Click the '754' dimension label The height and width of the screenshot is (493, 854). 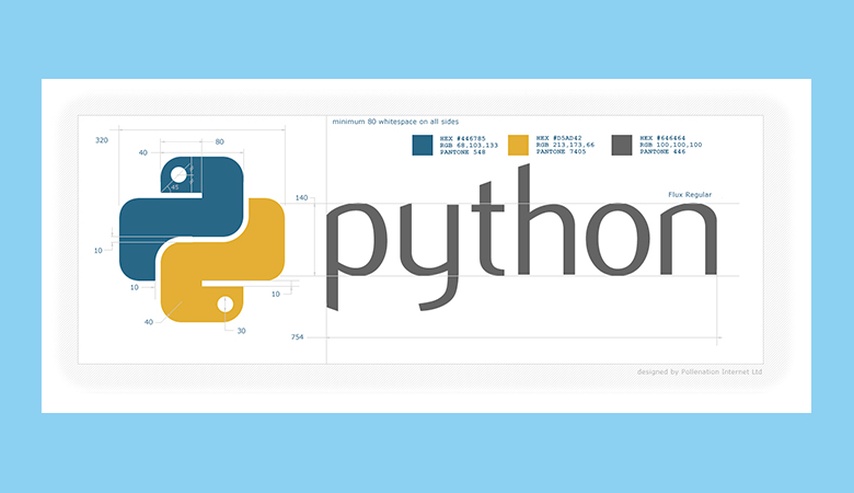[x=297, y=337]
